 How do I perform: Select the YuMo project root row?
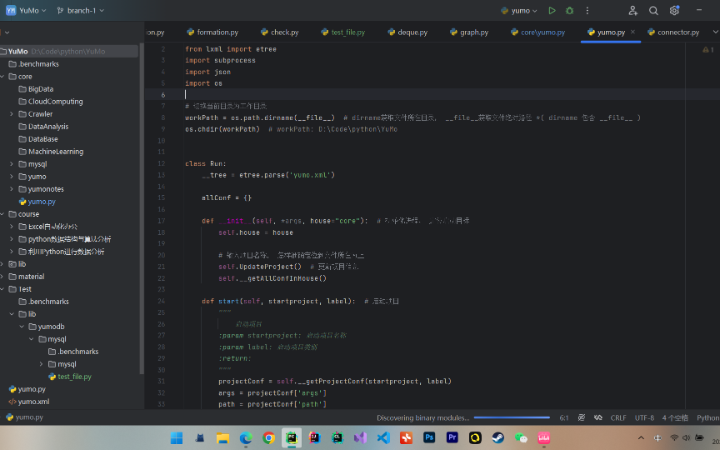click(69, 51)
